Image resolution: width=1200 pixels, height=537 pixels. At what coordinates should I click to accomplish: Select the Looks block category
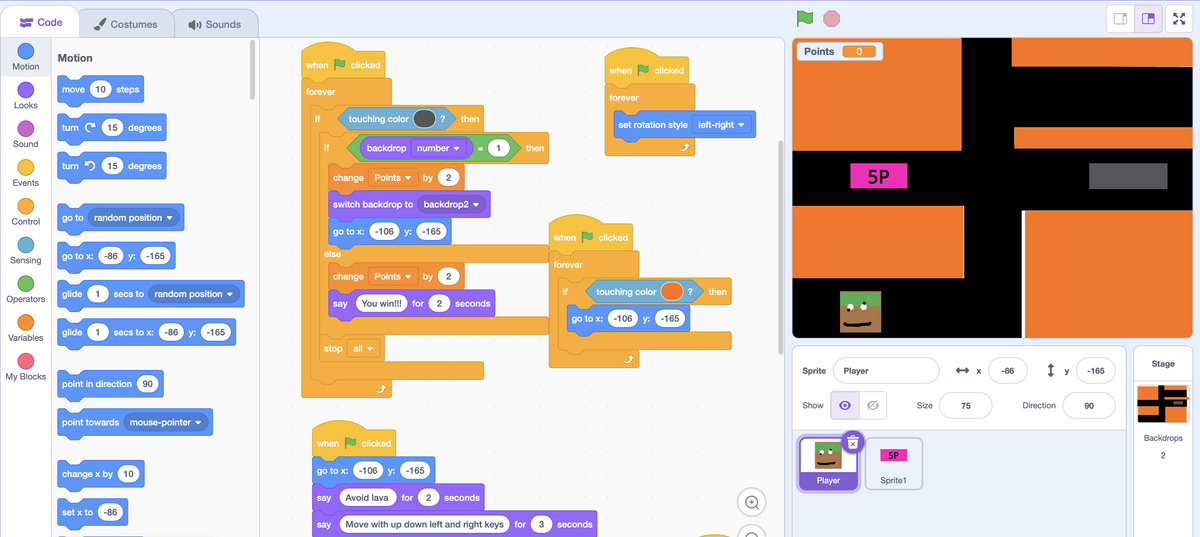click(26, 94)
